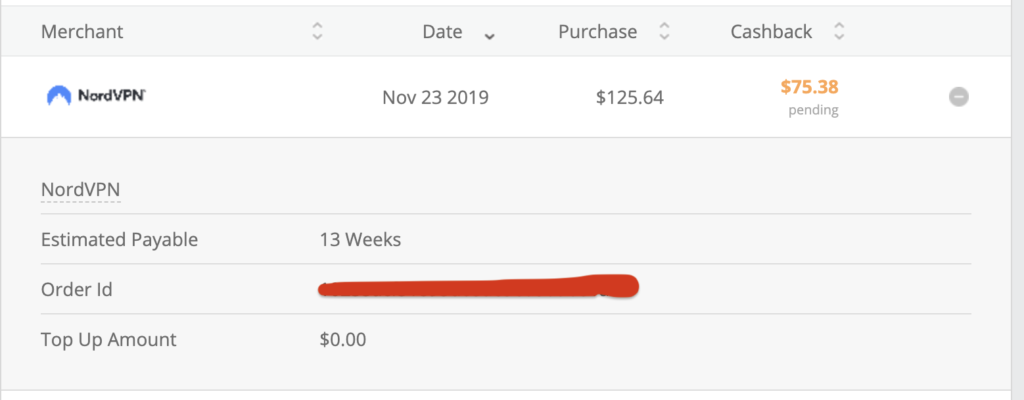Click the redacted Order Id value

[x=478, y=288]
